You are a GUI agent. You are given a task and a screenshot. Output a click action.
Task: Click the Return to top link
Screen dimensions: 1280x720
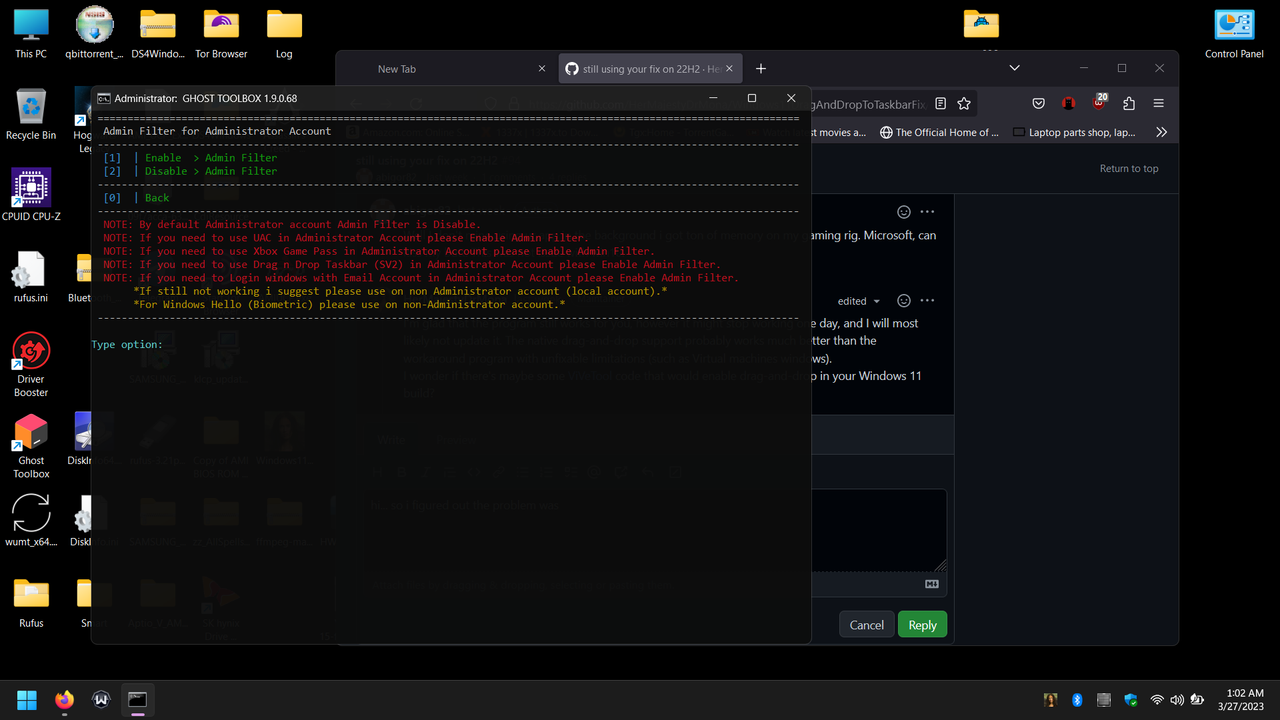[x=1129, y=169]
